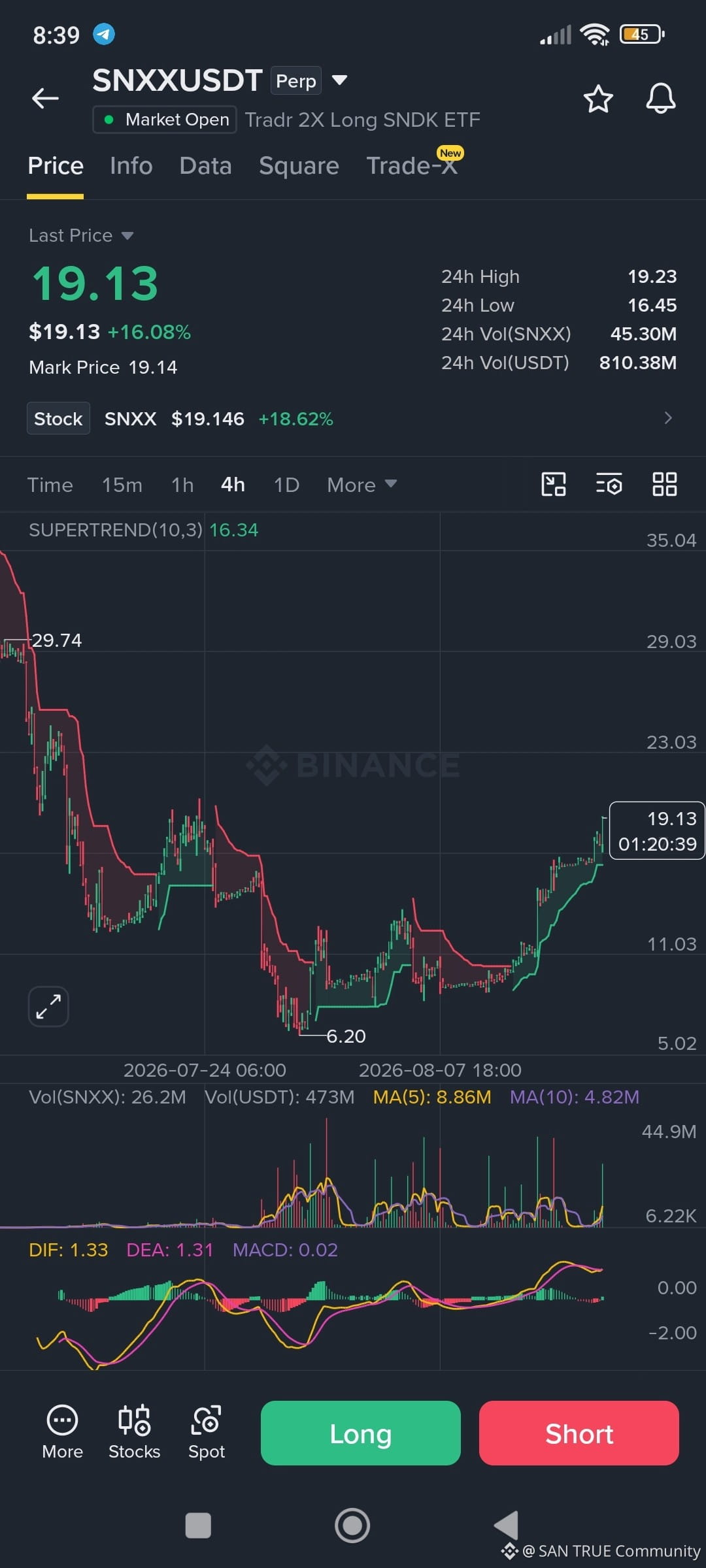Open price alert bell icon
Image resolution: width=706 pixels, height=1568 pixels.
[660, 99]
